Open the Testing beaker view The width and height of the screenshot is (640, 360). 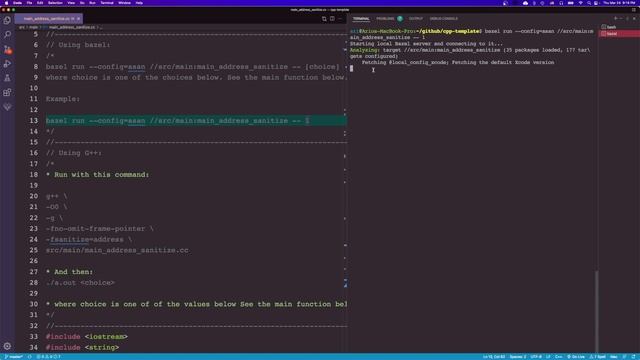click(7, 78)
